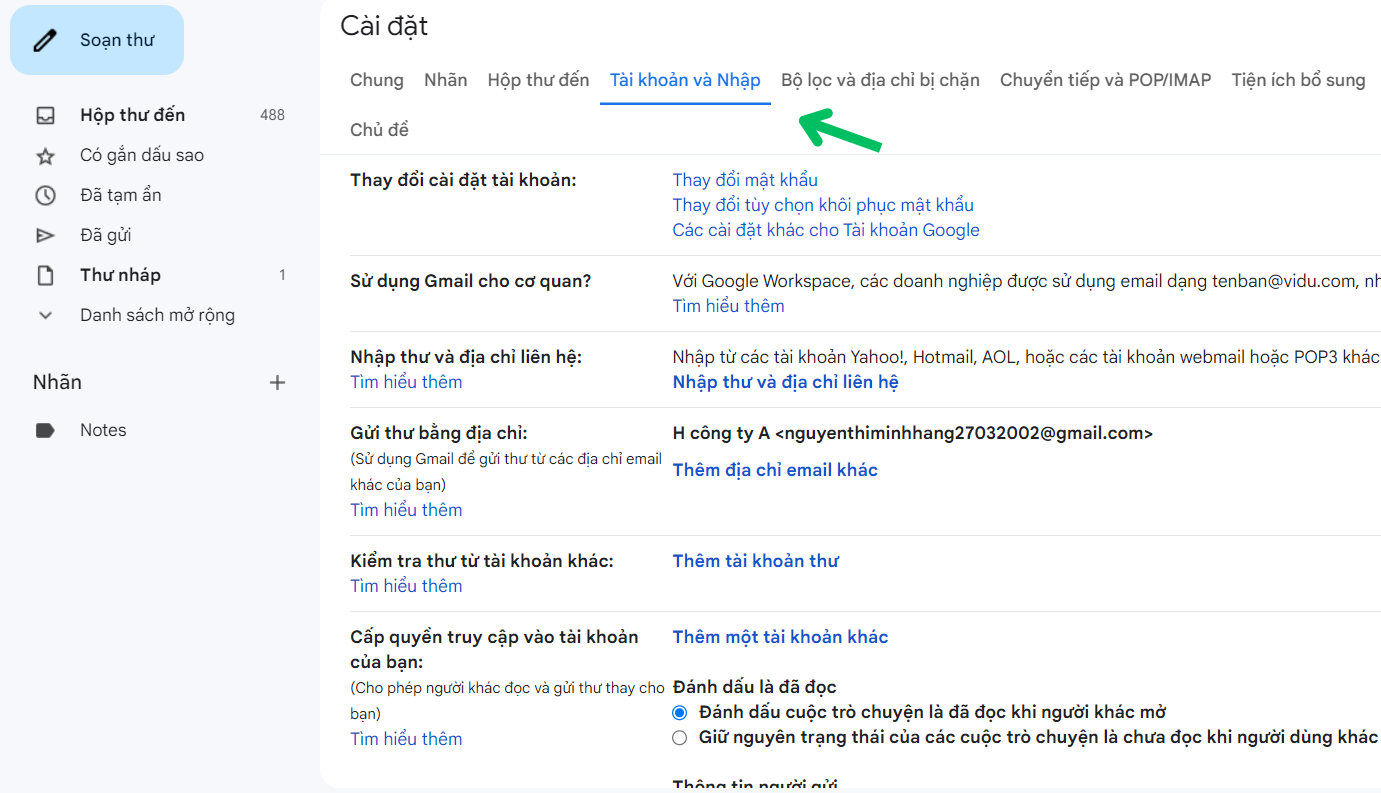Click the Drafts document icon
The image size is (1381, 793).
pos(45,275)
